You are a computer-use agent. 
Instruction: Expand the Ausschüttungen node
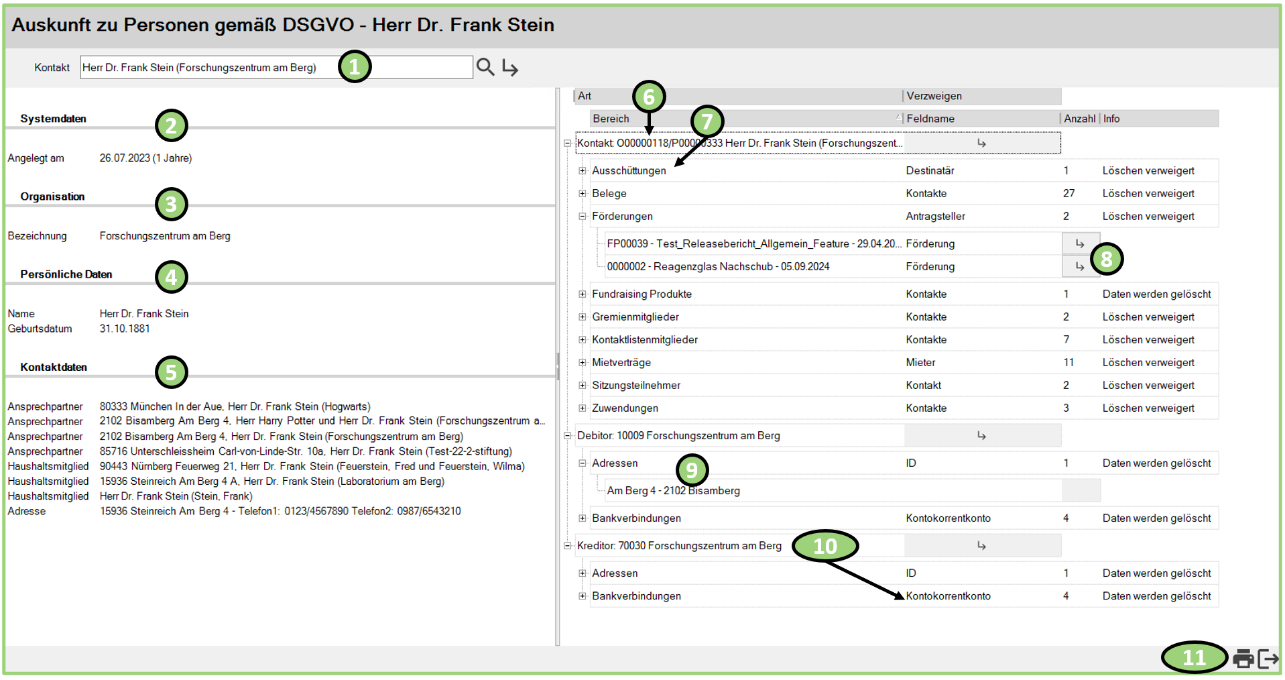[x=583, y=171]
